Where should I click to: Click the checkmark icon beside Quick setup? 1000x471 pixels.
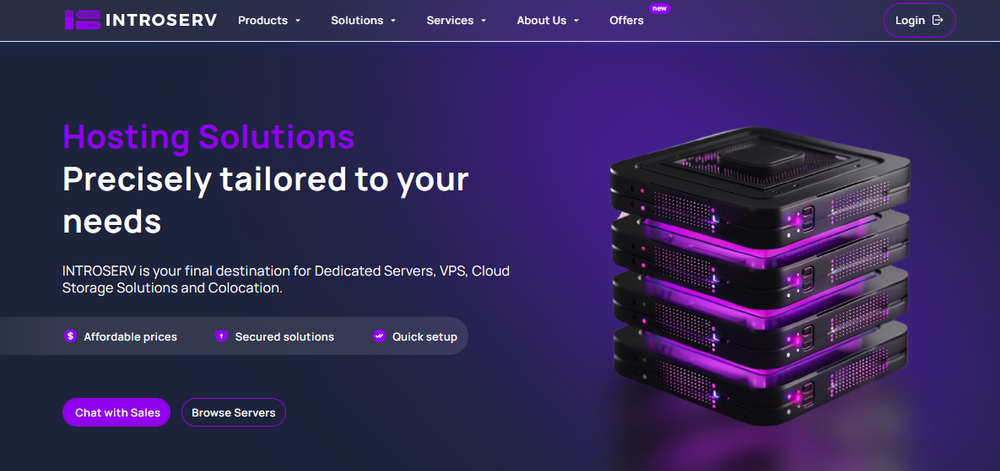[379, 336]
